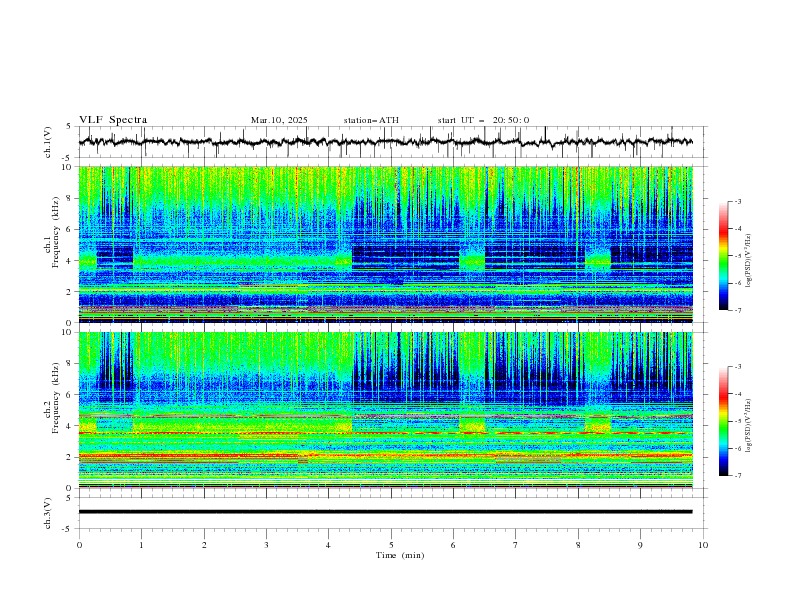Click the "8" kHz tick on the ch.1 frequency axis
The image size is (792, 612).
click(70, 198)
